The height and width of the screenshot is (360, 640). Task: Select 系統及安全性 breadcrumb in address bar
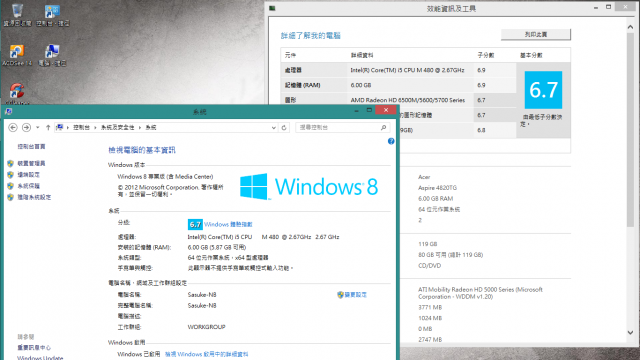pos(118,128)
